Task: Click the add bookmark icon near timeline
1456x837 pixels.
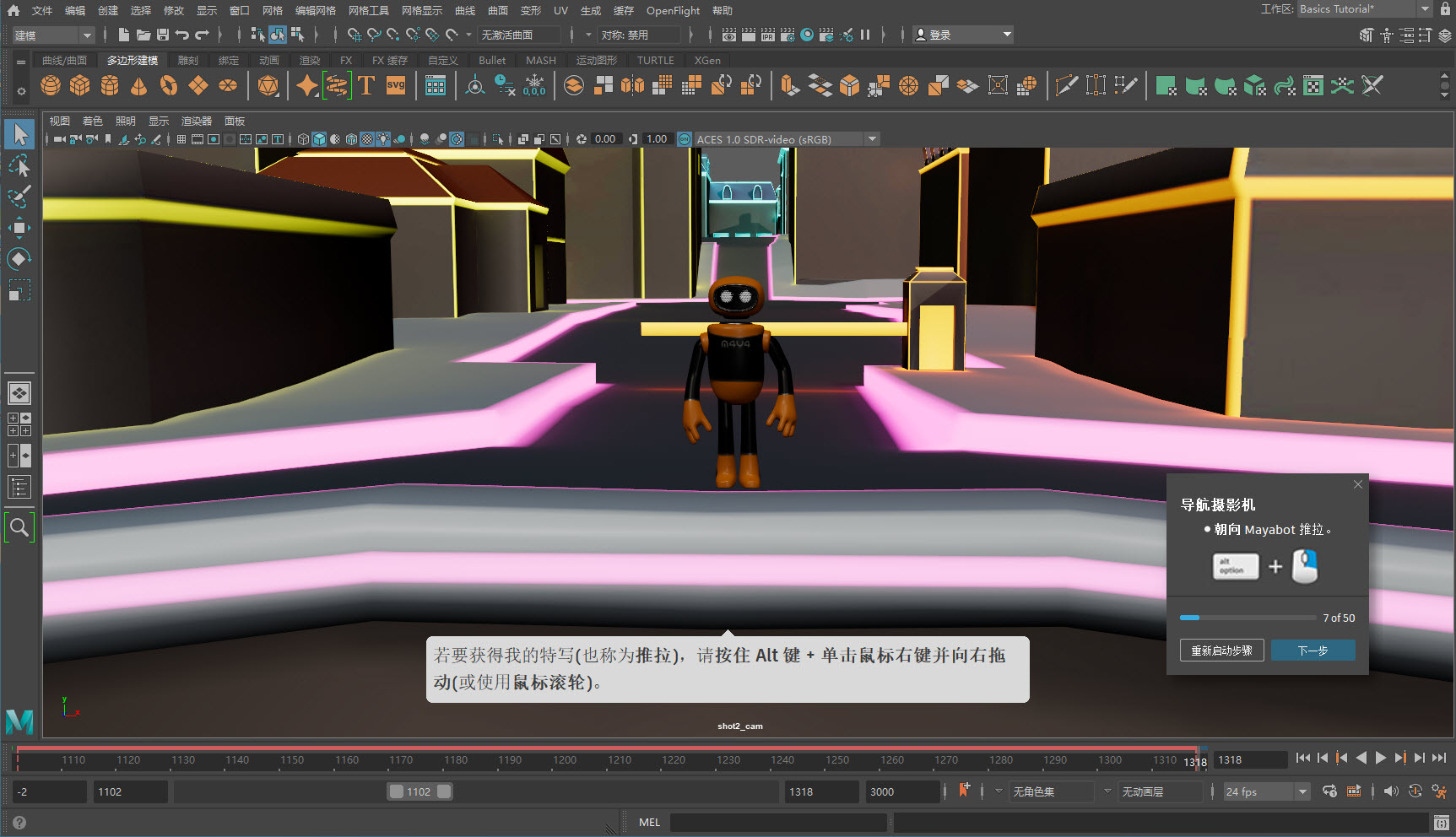Action: [x=964, y=791]
